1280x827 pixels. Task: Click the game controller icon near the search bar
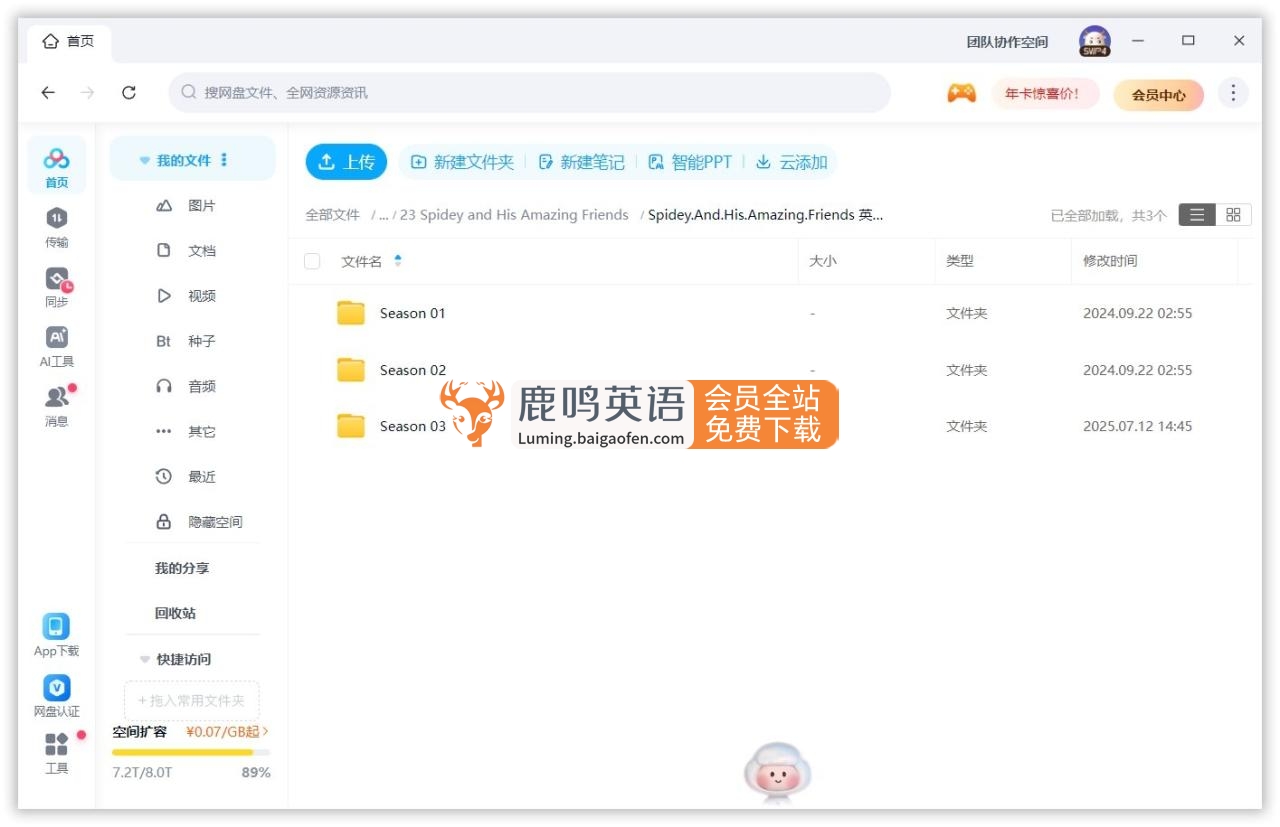pyautogui.click(x=960, y=92)
